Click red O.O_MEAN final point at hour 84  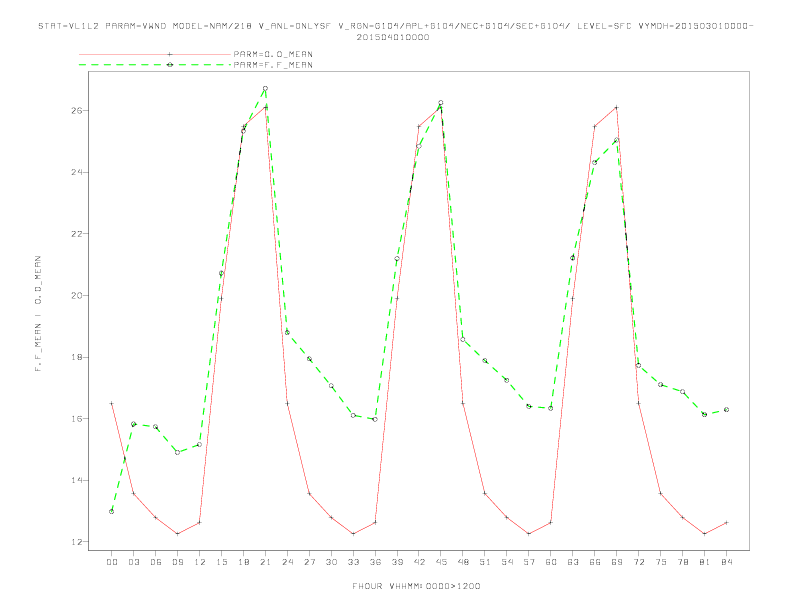tap(727, 523)
